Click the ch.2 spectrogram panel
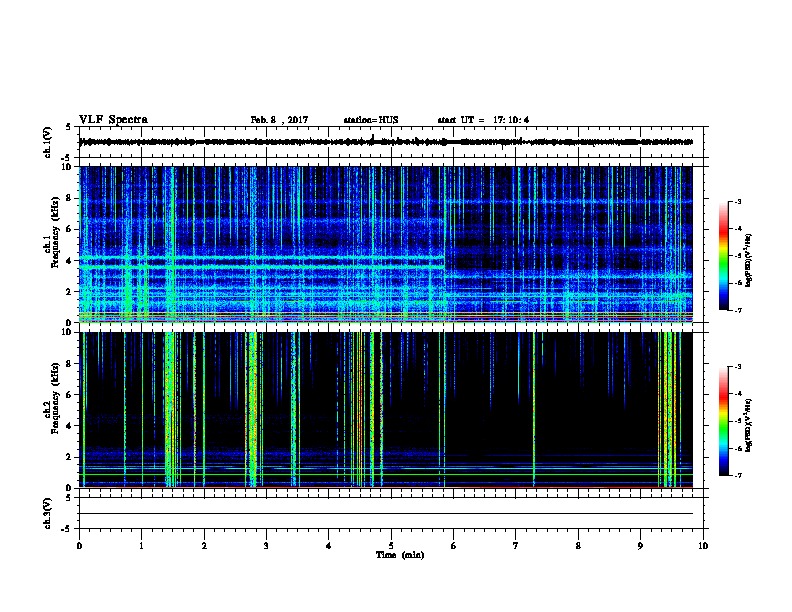The image size is (792, 612). 386,410
